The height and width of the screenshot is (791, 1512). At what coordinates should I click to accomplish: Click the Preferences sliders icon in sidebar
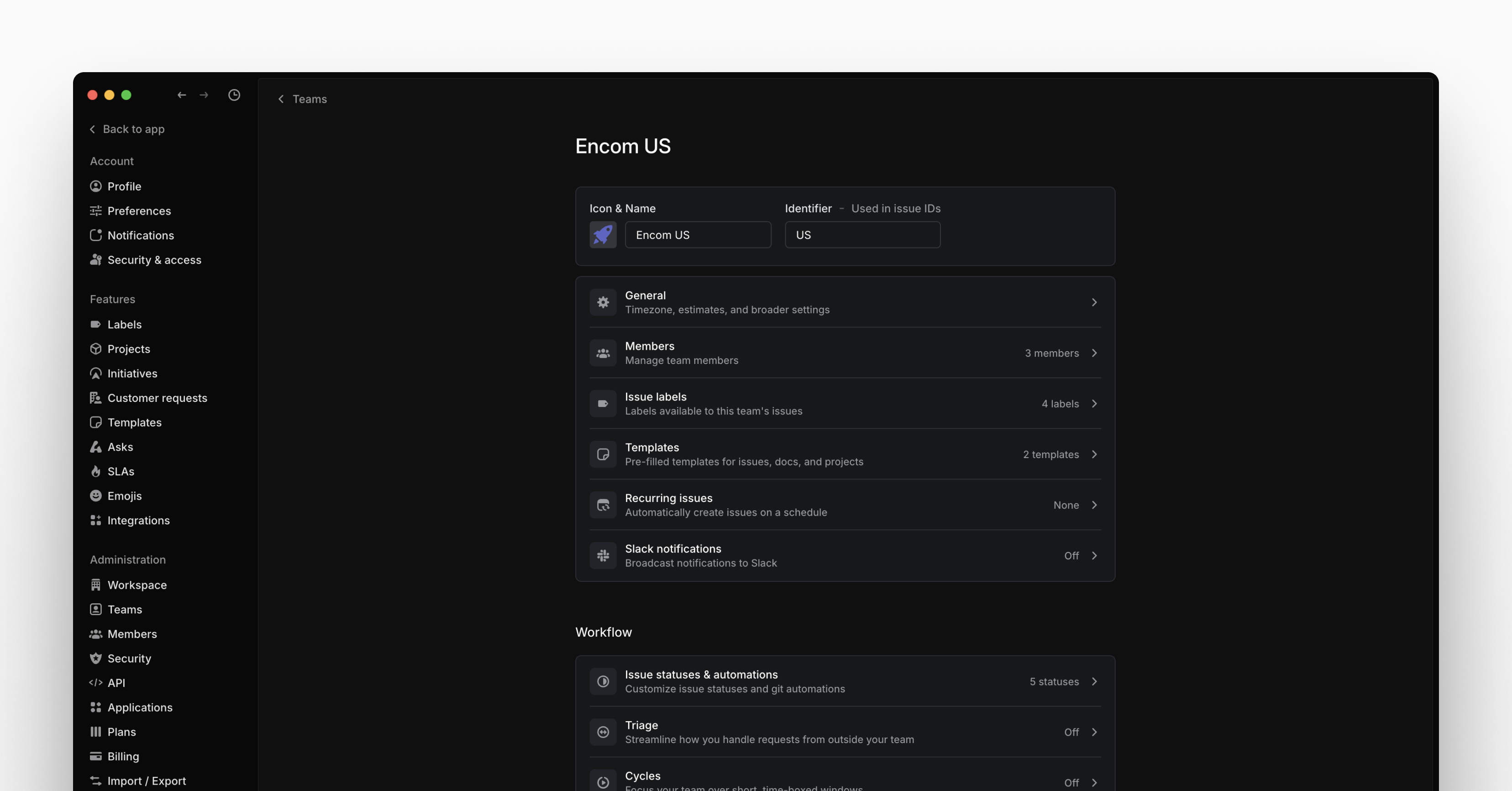point(96,211)
